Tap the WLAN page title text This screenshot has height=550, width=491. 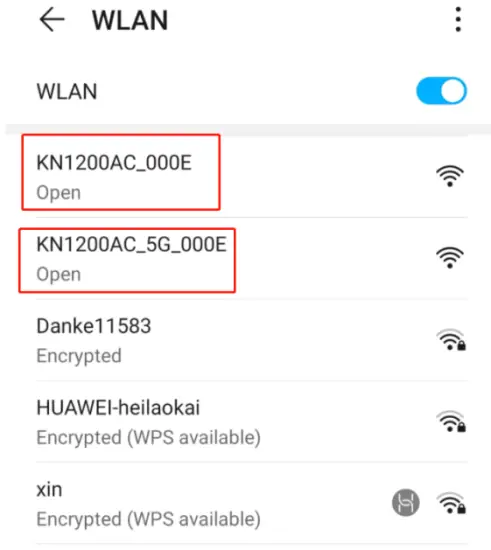130,20
